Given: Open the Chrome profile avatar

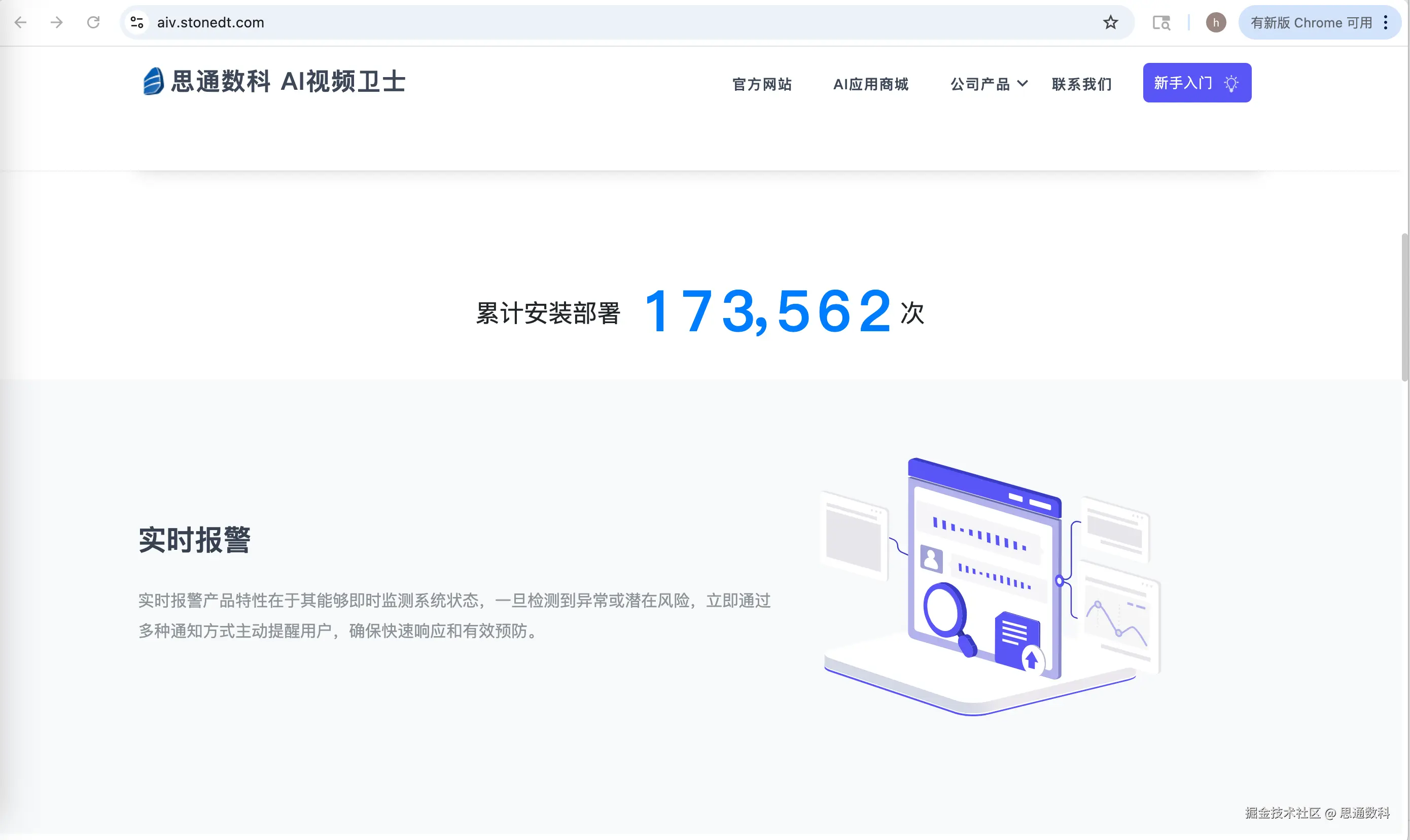Looking at the screenshot, I should (x=1215, y=23).
